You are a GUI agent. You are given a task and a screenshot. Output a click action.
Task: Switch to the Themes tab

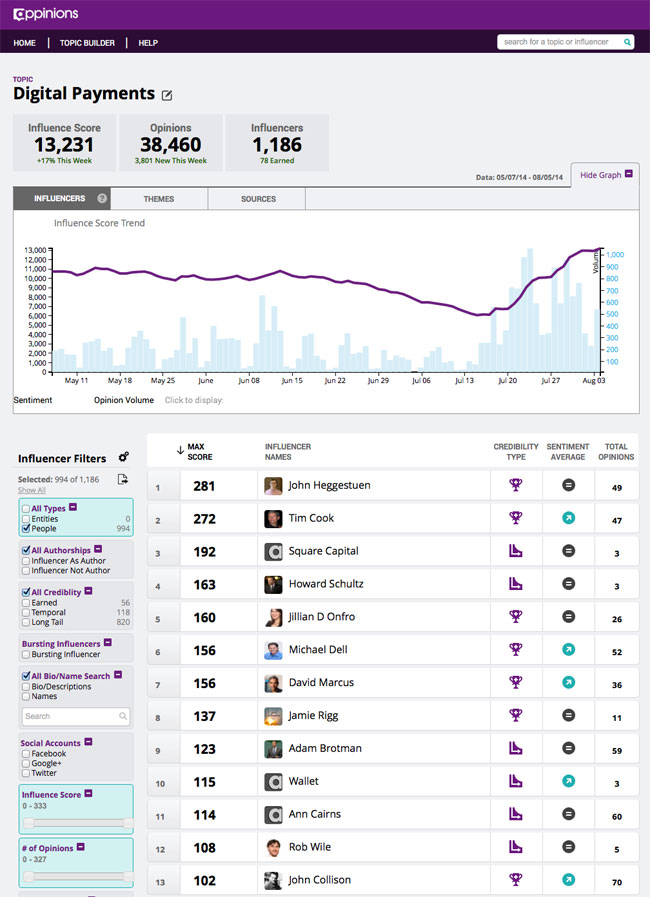pos(158,199)
